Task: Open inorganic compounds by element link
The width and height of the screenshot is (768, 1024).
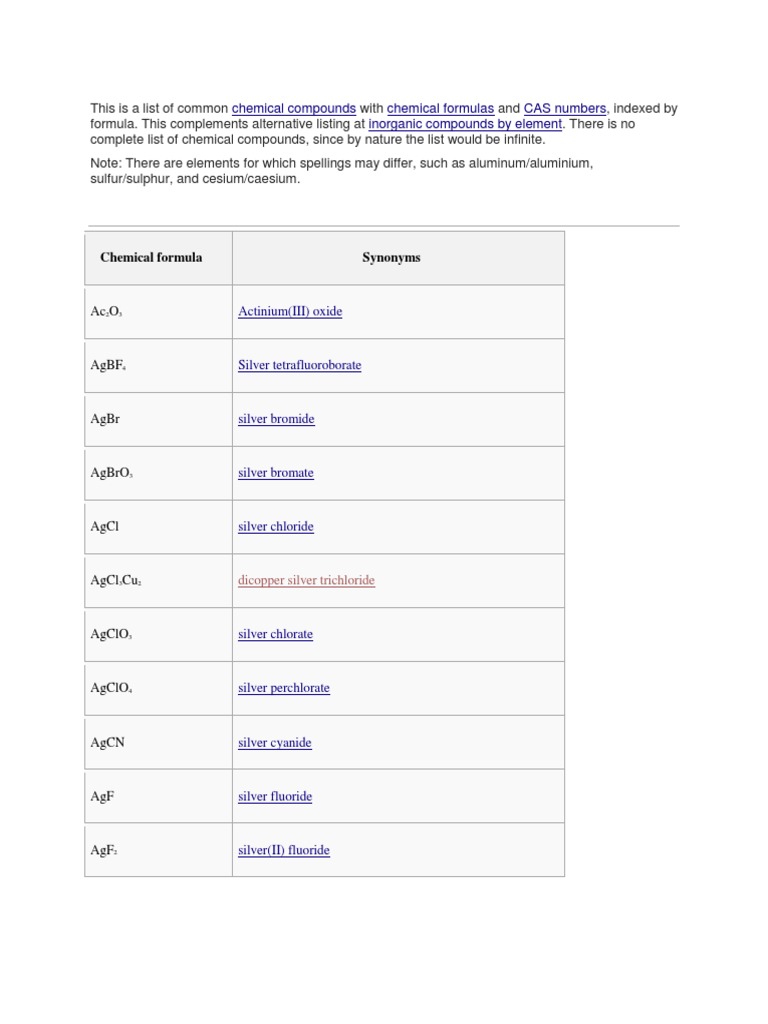Action: click(466, 124)
